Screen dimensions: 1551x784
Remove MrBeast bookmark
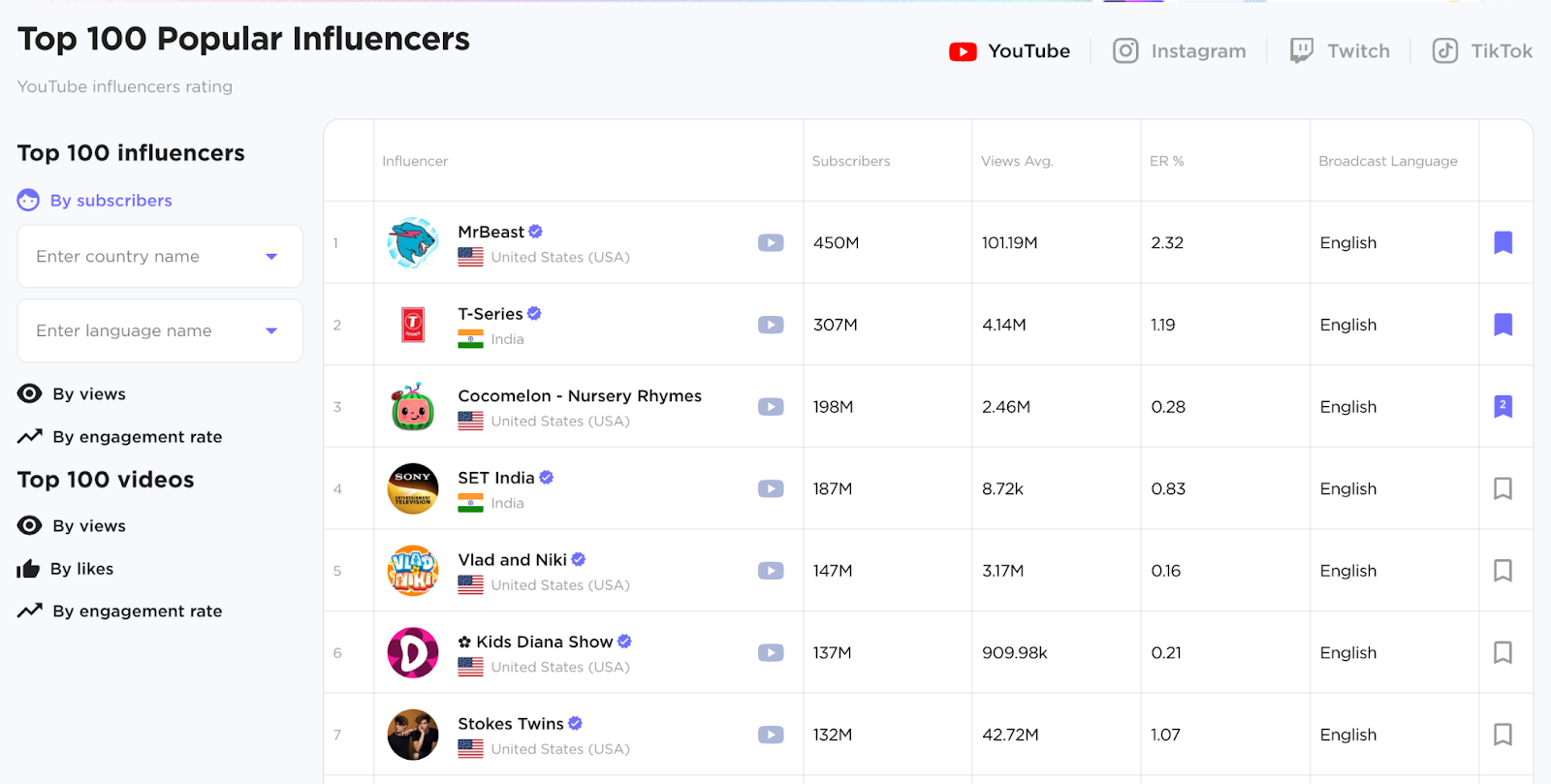1503,242
